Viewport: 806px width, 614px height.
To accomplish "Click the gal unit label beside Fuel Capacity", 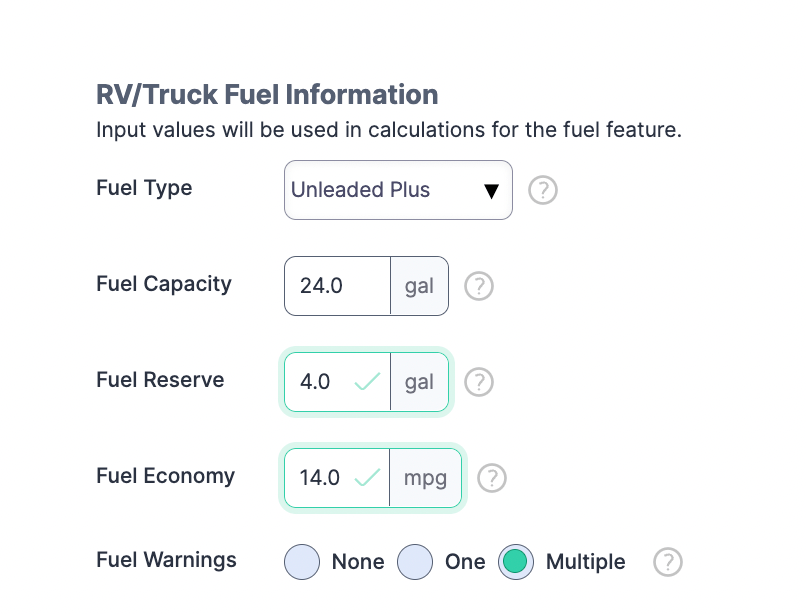I will point(419,286).
